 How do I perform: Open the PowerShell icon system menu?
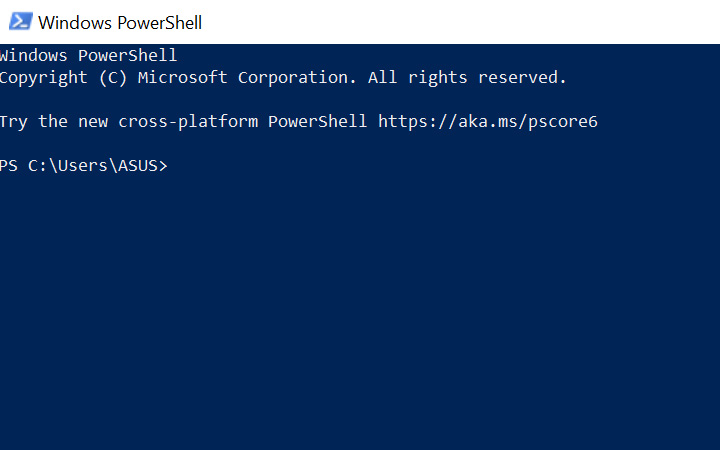click(21, 22)
